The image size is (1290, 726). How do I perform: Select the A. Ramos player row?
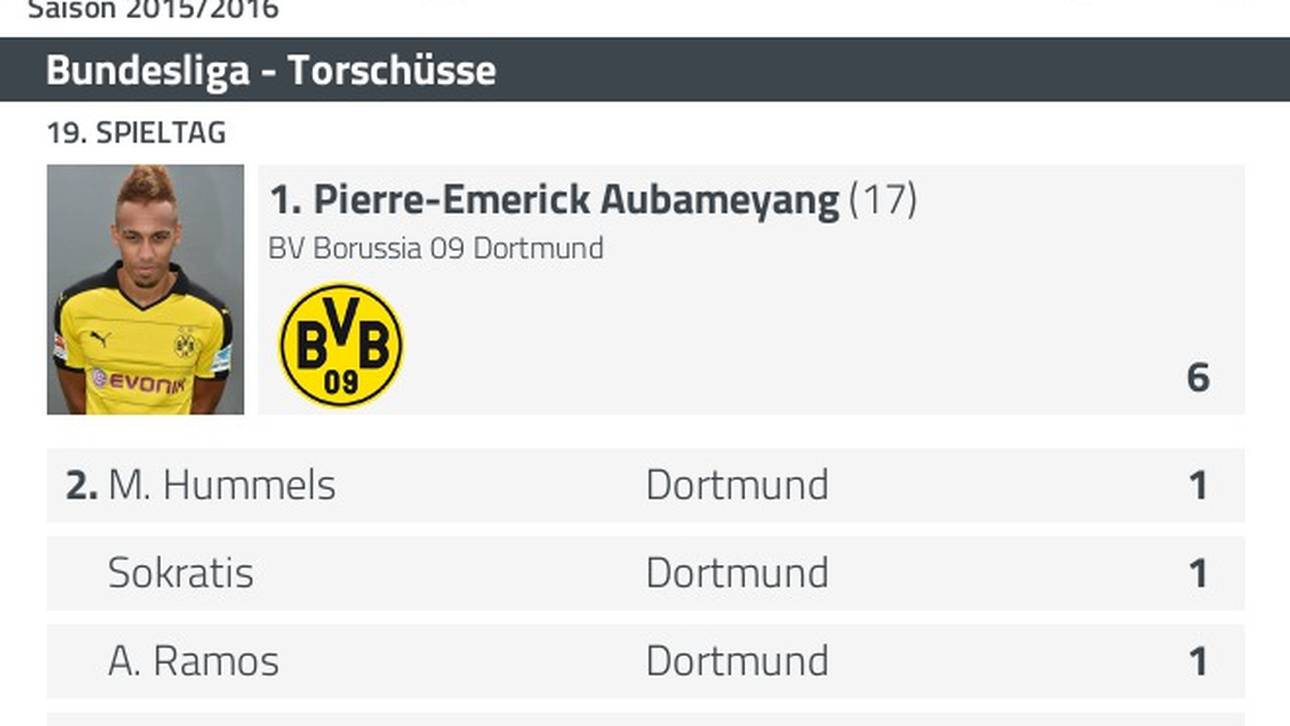click(645, 661)
